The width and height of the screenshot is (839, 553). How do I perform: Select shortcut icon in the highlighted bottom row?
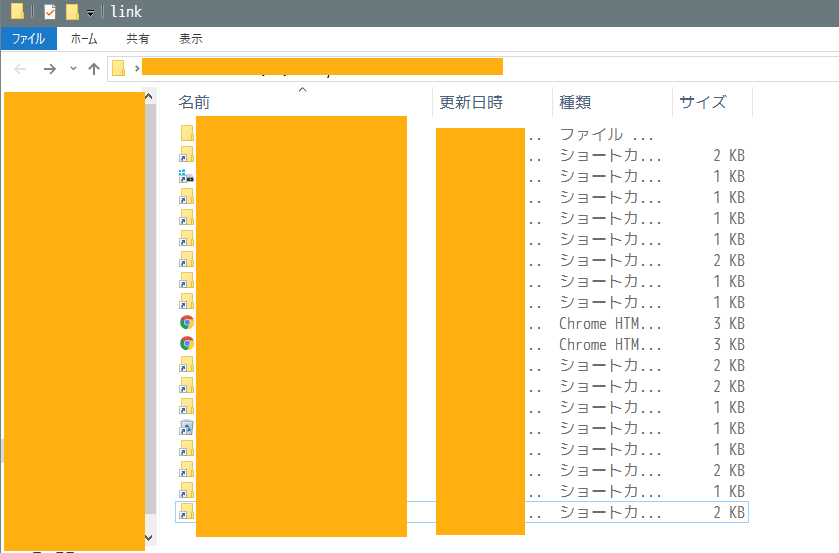pyautogui.click(x=186, y=511)
